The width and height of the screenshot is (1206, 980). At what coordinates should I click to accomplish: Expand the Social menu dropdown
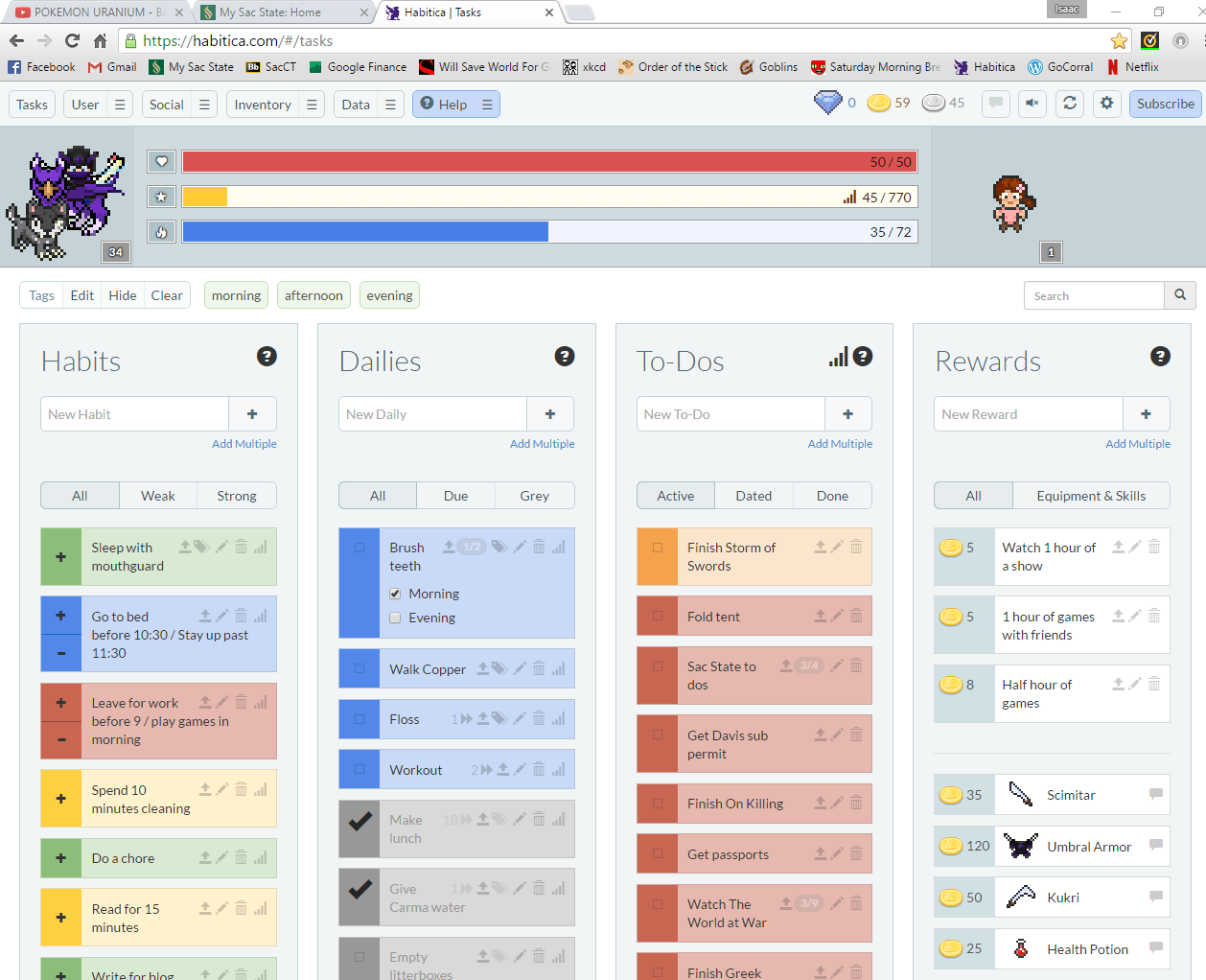[x=204, y=105]
